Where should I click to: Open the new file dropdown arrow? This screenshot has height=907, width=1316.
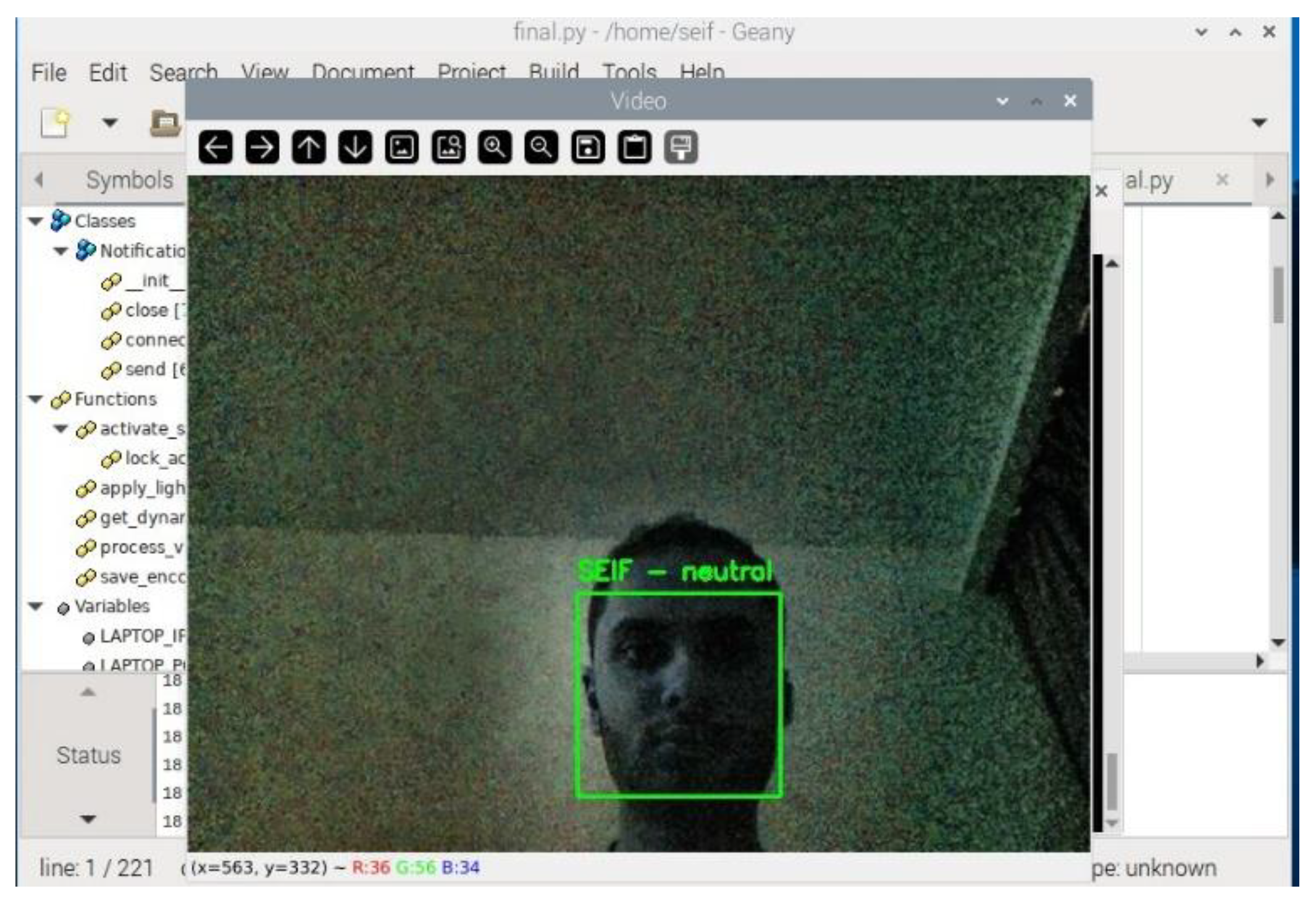(110, 122)
